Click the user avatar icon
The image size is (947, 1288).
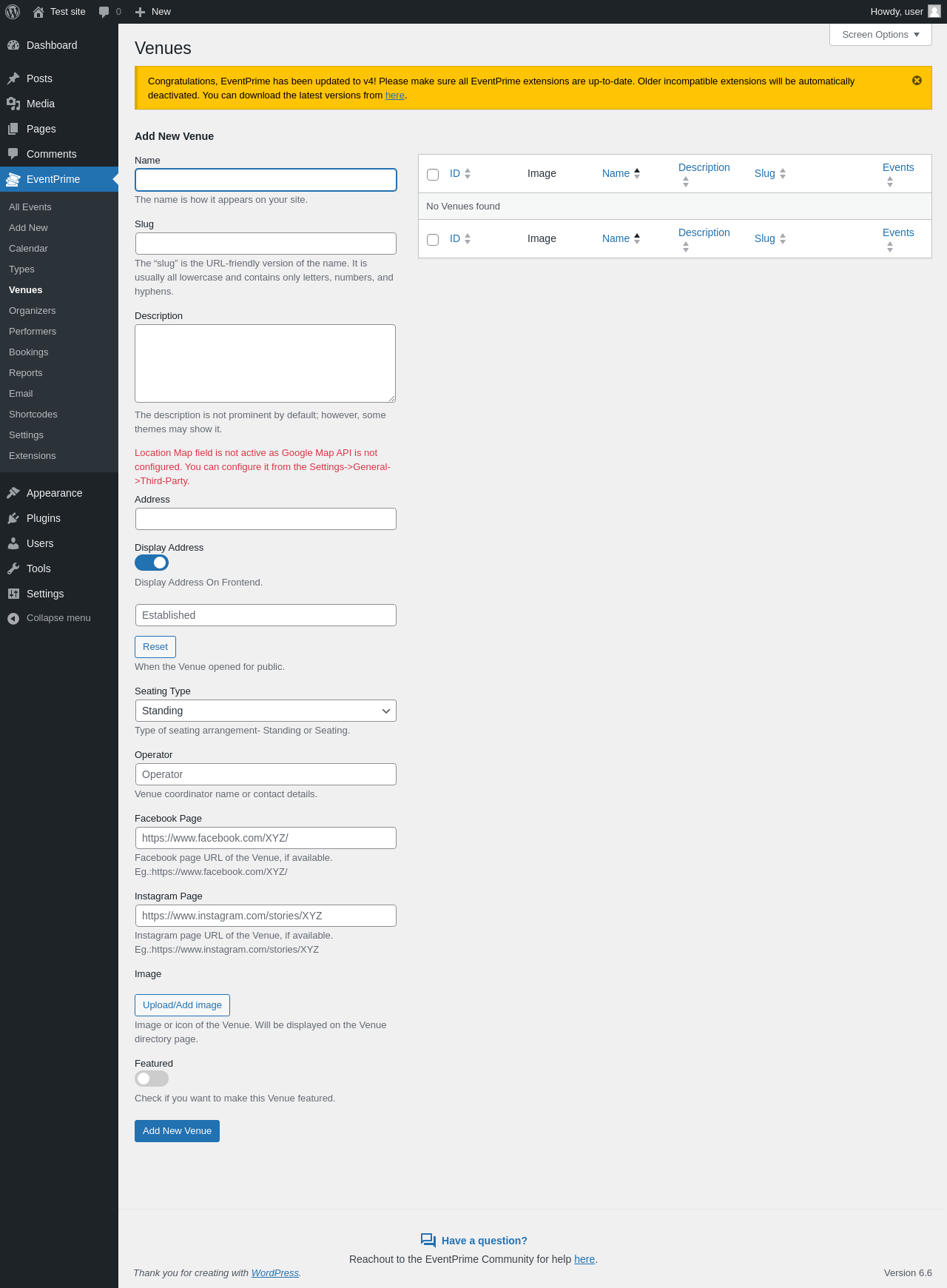(934, 11)
